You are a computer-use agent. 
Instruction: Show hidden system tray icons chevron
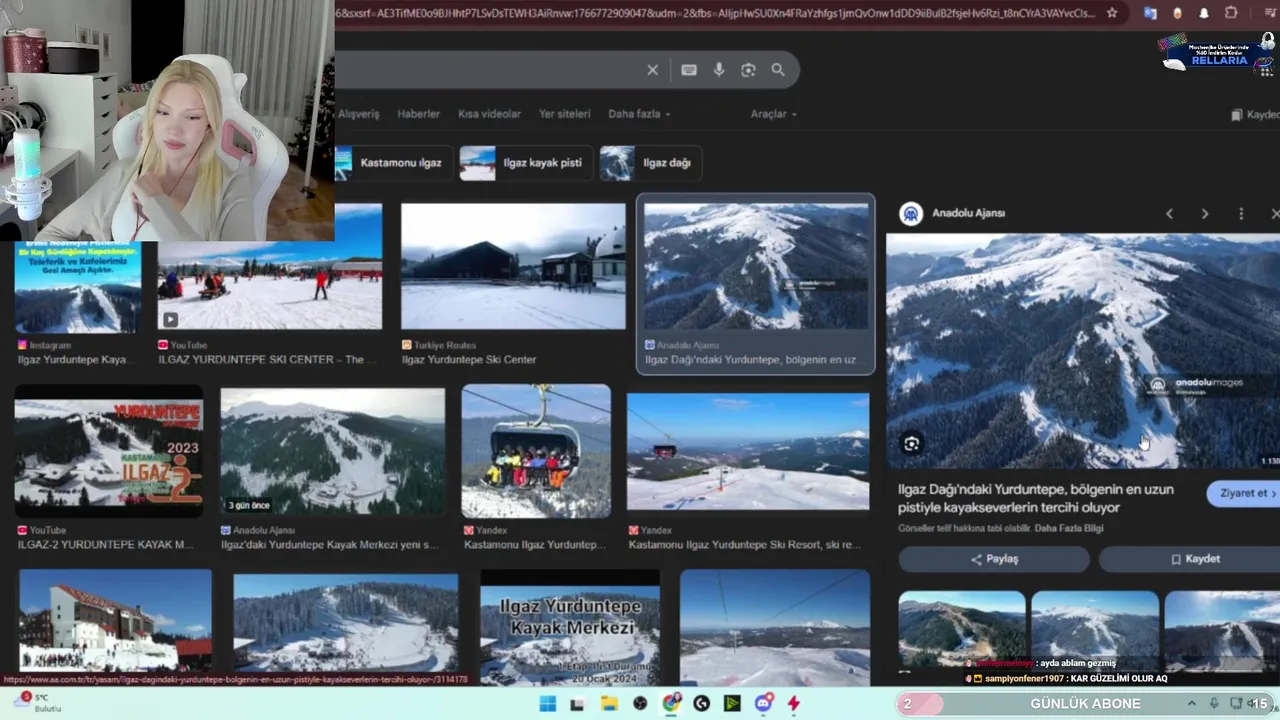coord(1191,704)
